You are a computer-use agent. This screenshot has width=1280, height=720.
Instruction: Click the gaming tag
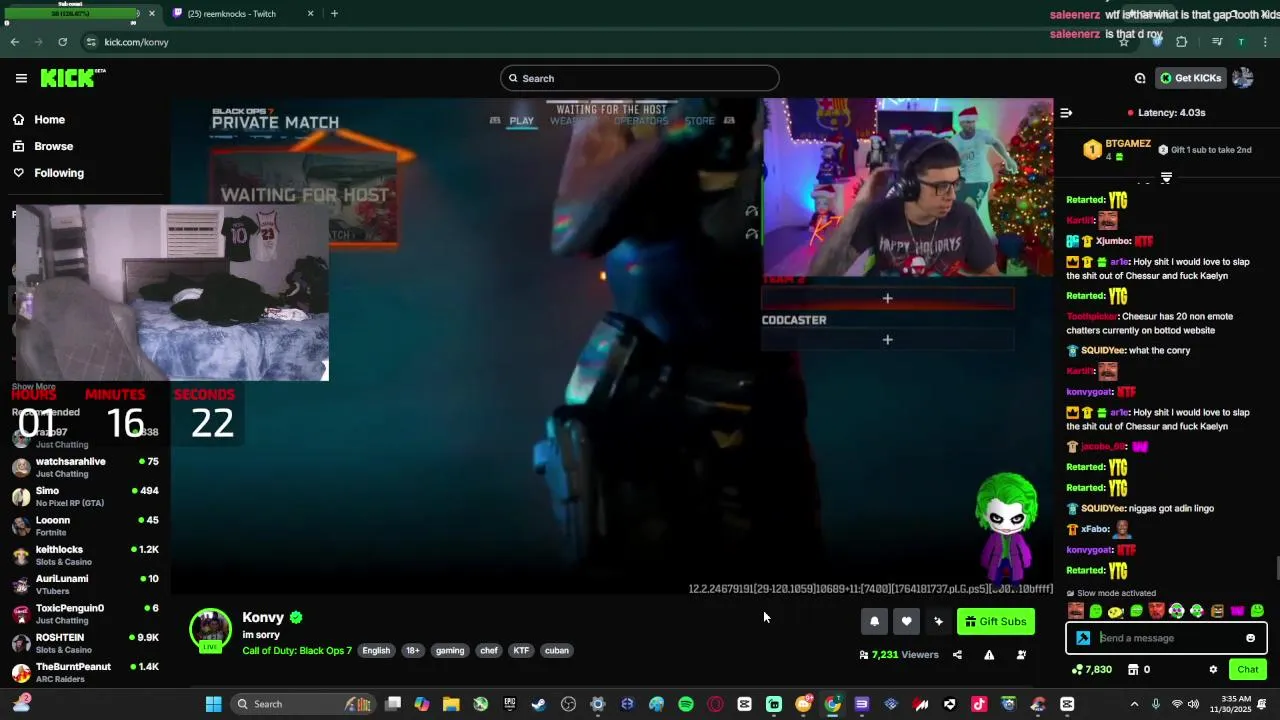[x=450, y=651]
